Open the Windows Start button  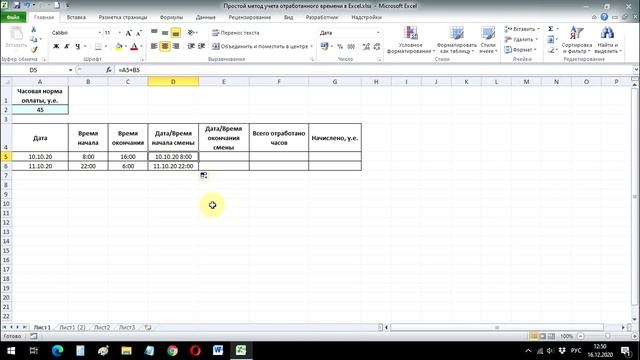pos(11,351)
